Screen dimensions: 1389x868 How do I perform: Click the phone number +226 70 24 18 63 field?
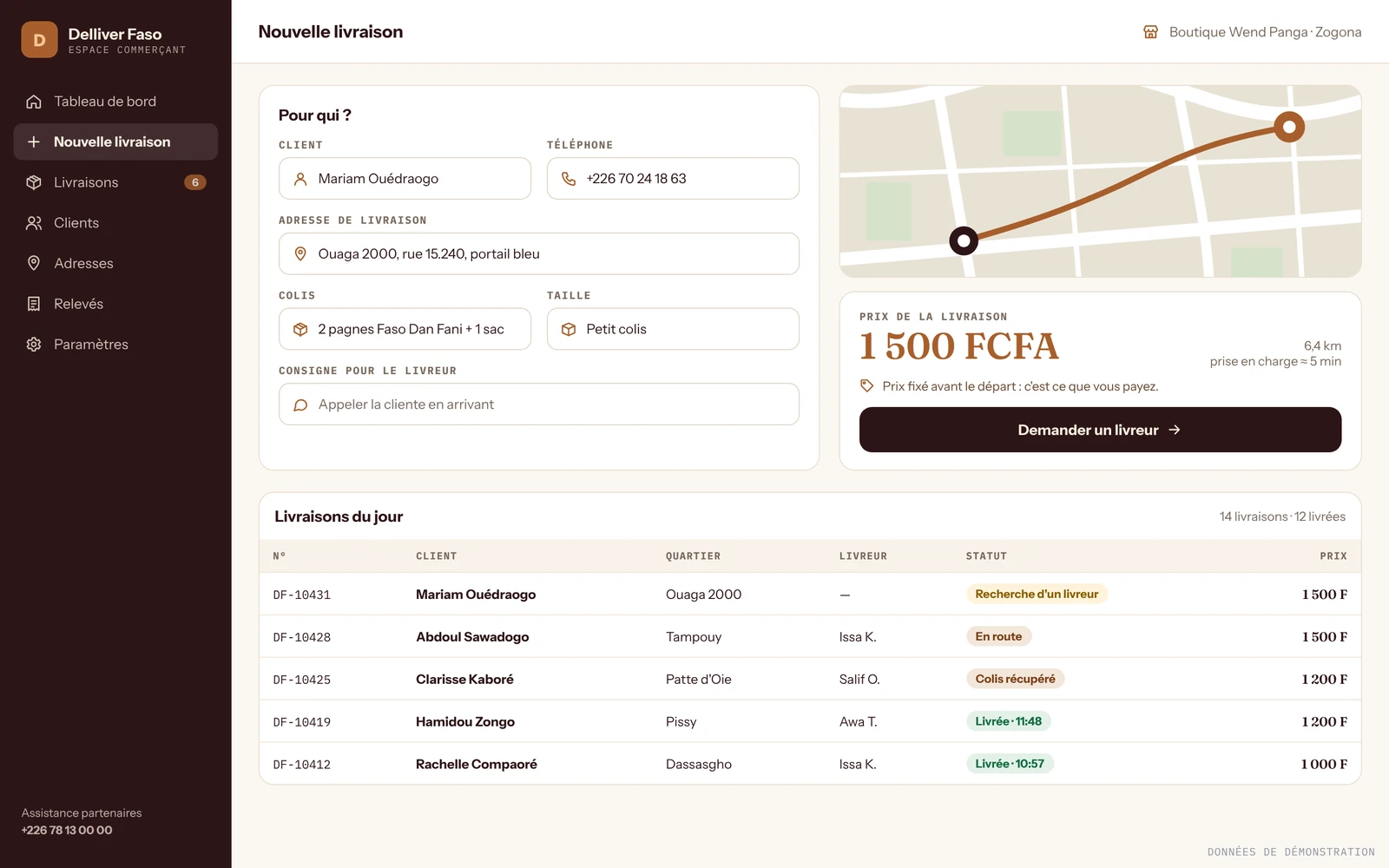point(673,179)
